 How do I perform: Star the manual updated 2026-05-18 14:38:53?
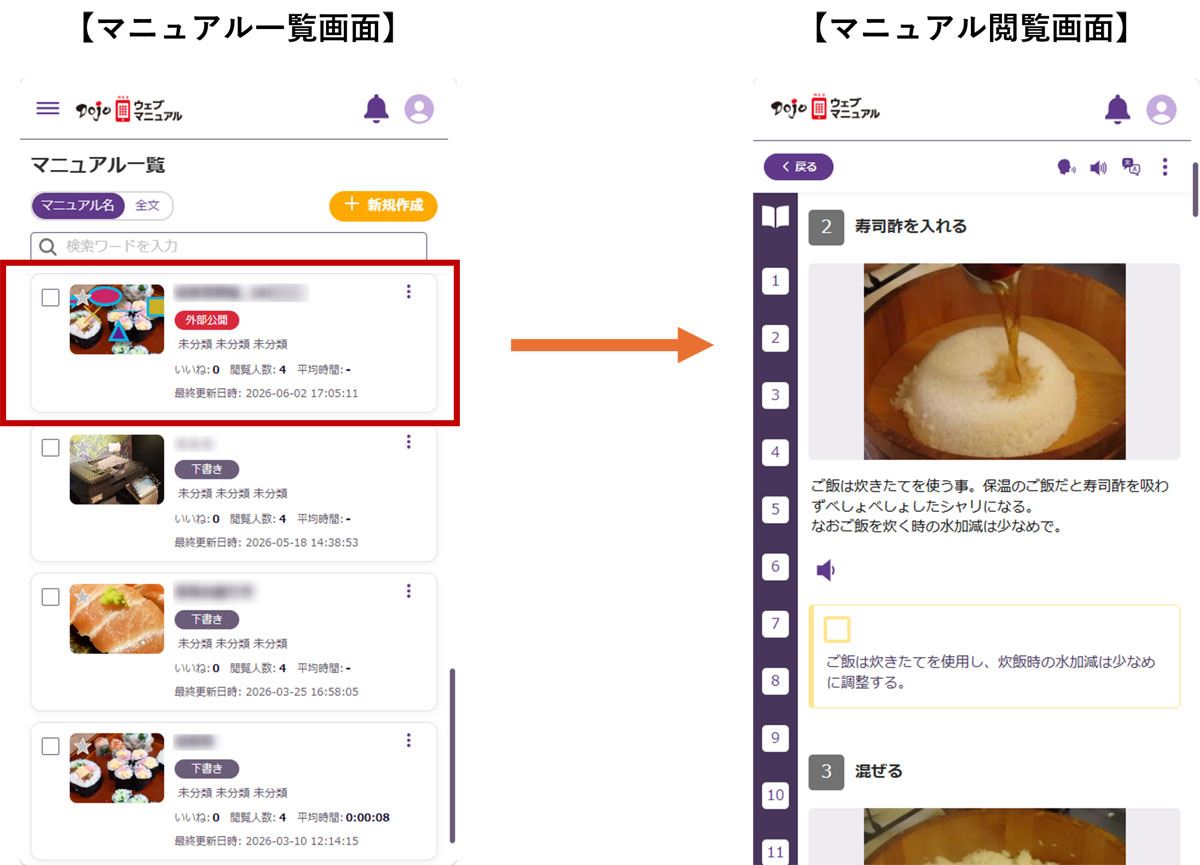tap(82, 447)
